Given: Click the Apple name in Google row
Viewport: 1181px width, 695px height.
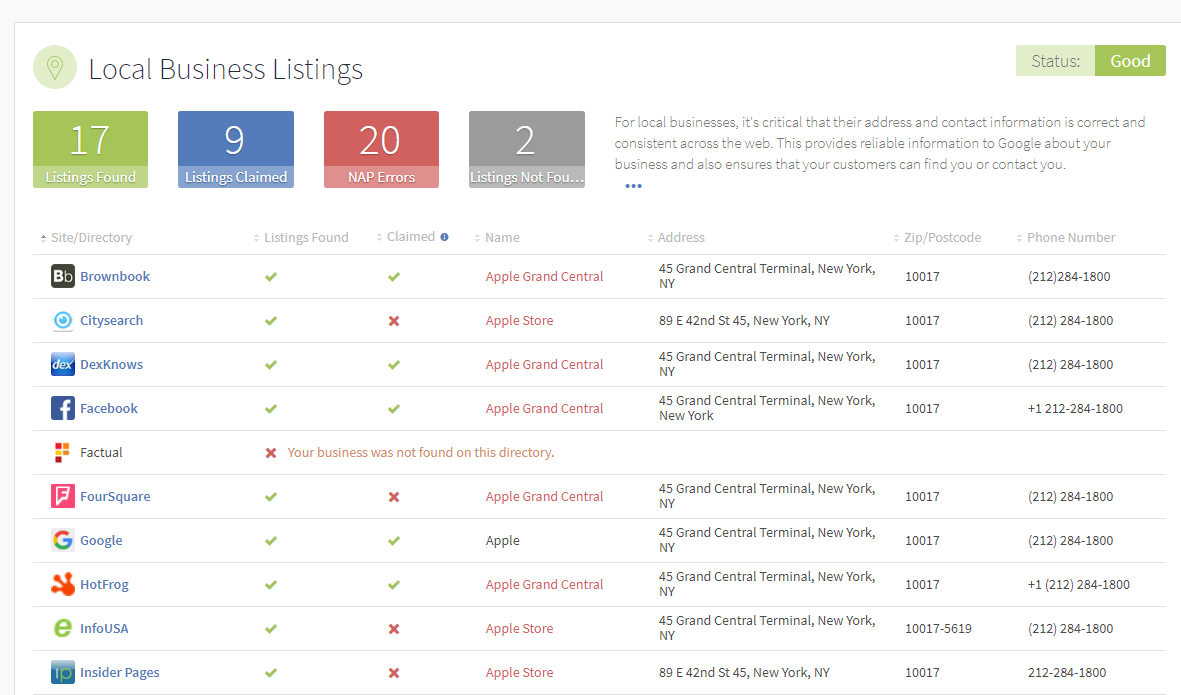Looking at the screenshot, I should click(x=502, y=541).
